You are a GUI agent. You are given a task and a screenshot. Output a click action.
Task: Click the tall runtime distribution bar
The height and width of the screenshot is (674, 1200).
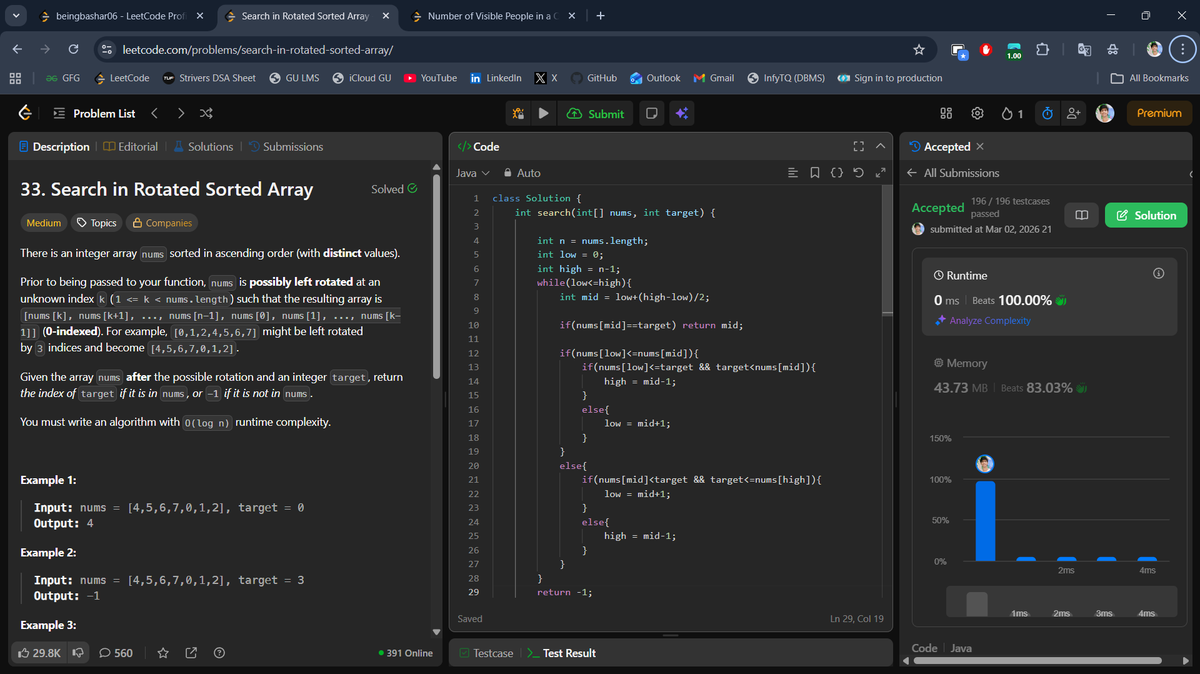pyautogui.click(x=985, y=521)
